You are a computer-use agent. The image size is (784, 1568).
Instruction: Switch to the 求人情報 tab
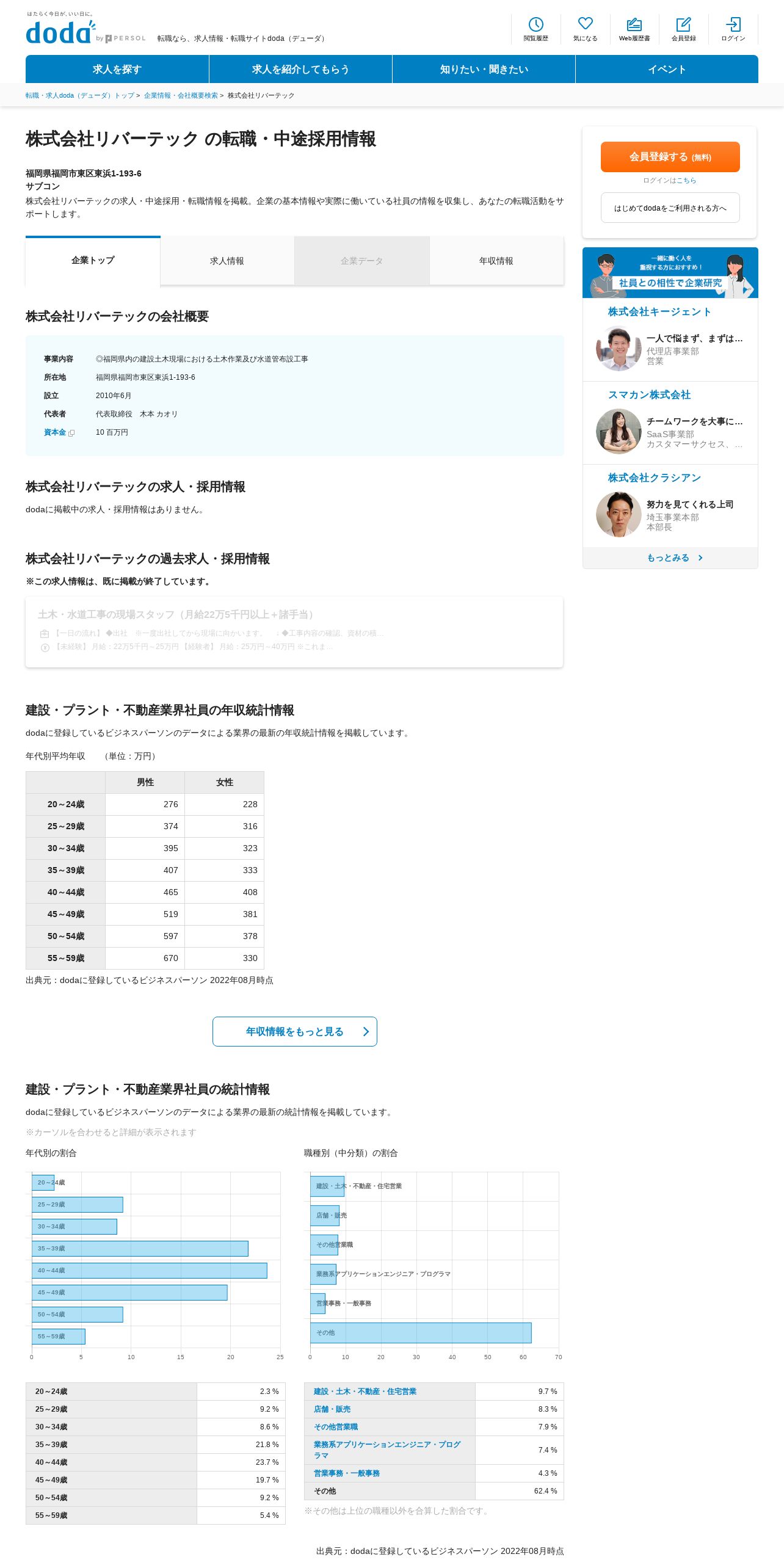click(x=227, y=261)
